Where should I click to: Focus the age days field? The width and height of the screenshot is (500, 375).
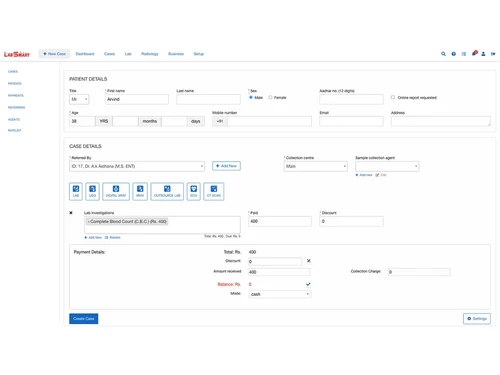coord(174,121)
